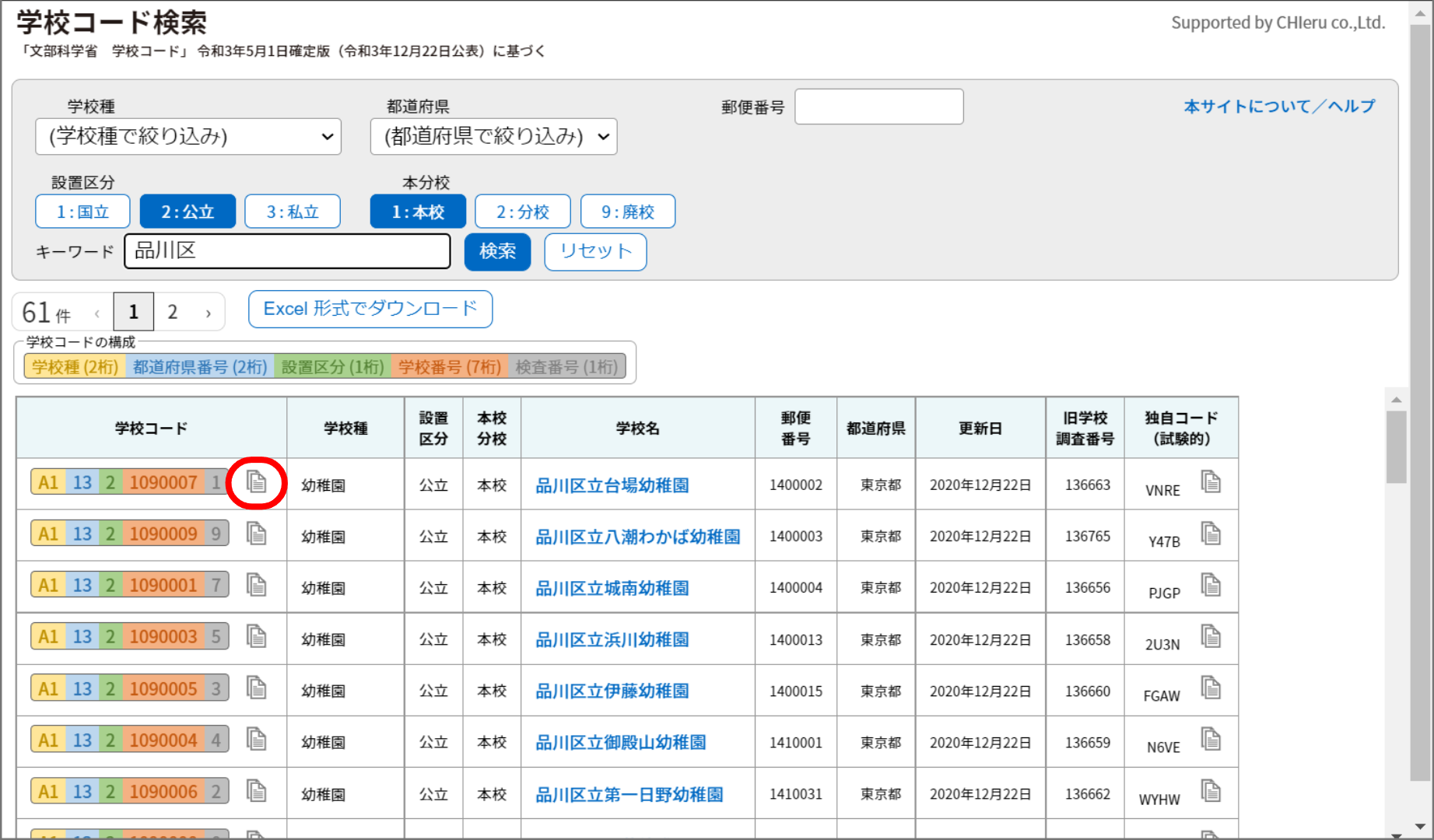The width and height of the screenshot is (1434, 840).
Task: Copy custom code Y47B
Action: click(x=1211, y=534)
